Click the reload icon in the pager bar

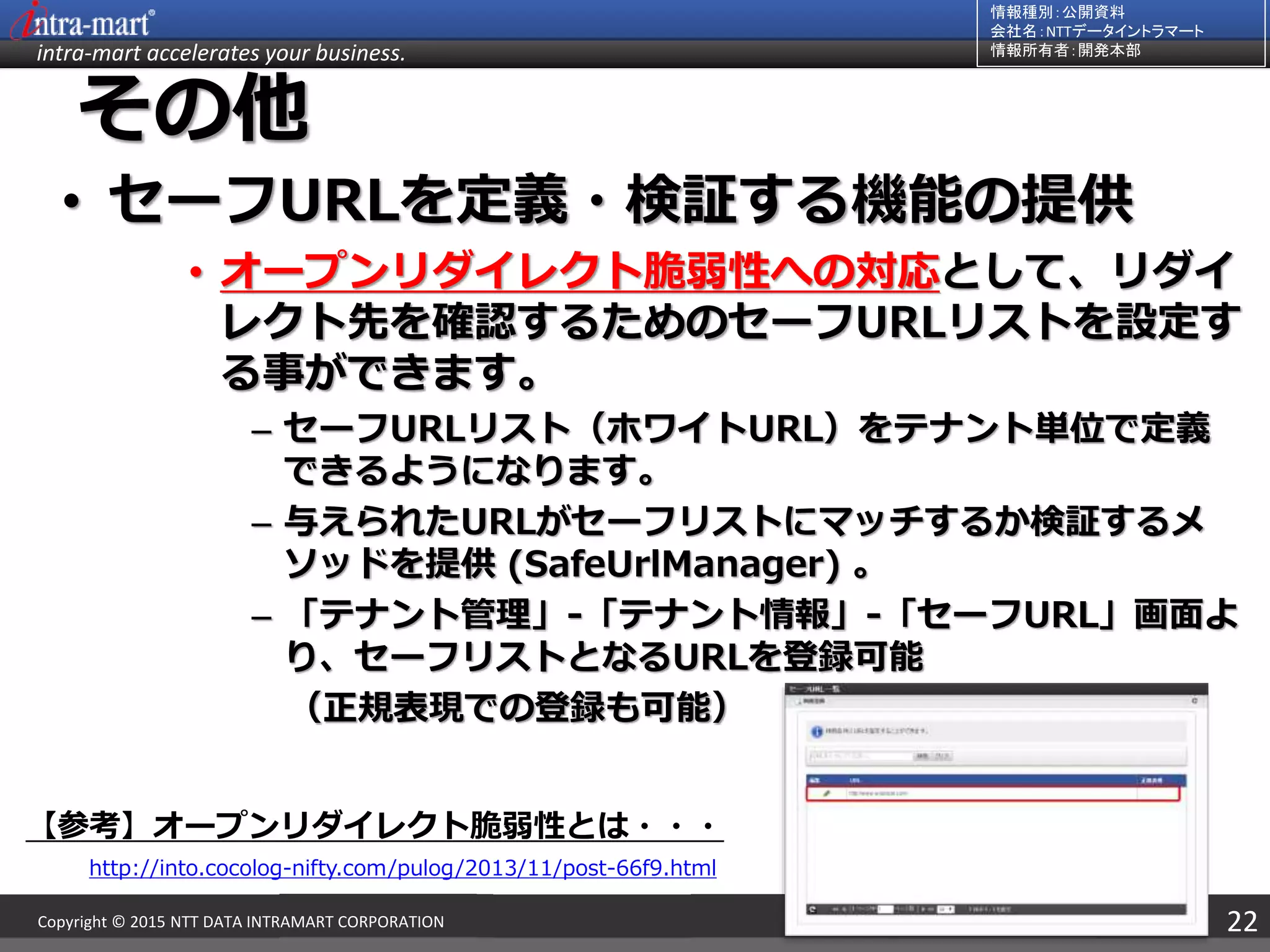(x=813, y=909)
